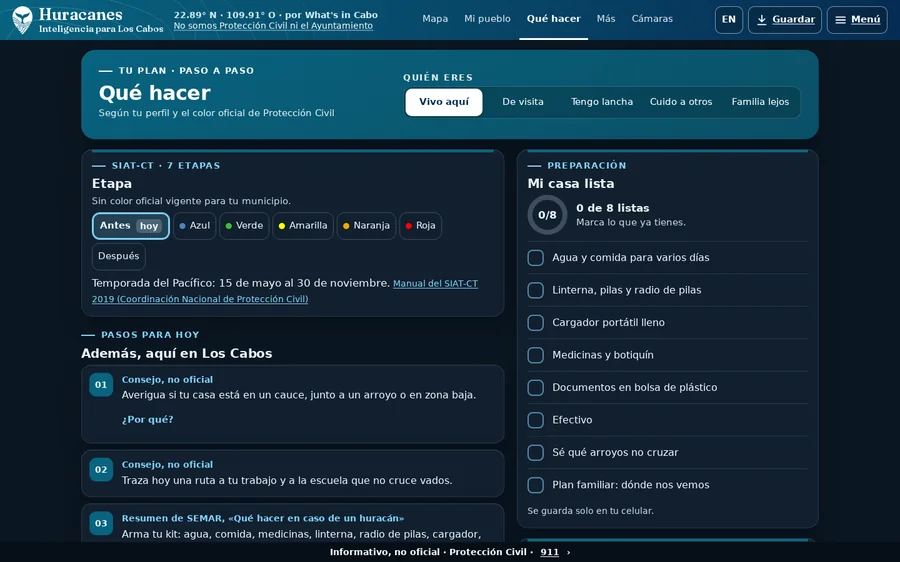
Task: Check Medicinas y botiquín
Action: pyautogui.click(x=536, y=355)
